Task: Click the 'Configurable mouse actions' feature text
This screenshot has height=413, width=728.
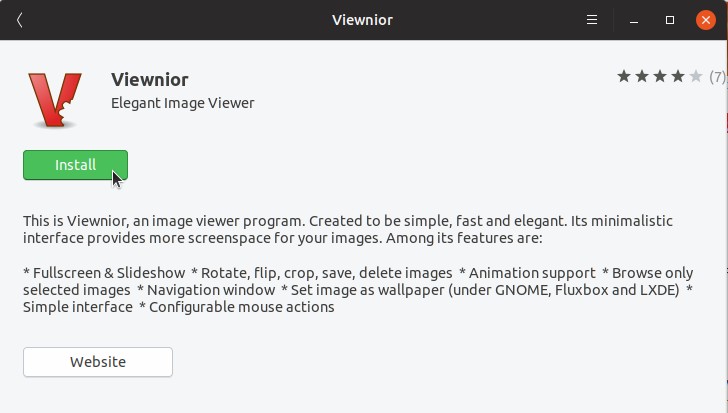Action: click(x=241, y=307)
